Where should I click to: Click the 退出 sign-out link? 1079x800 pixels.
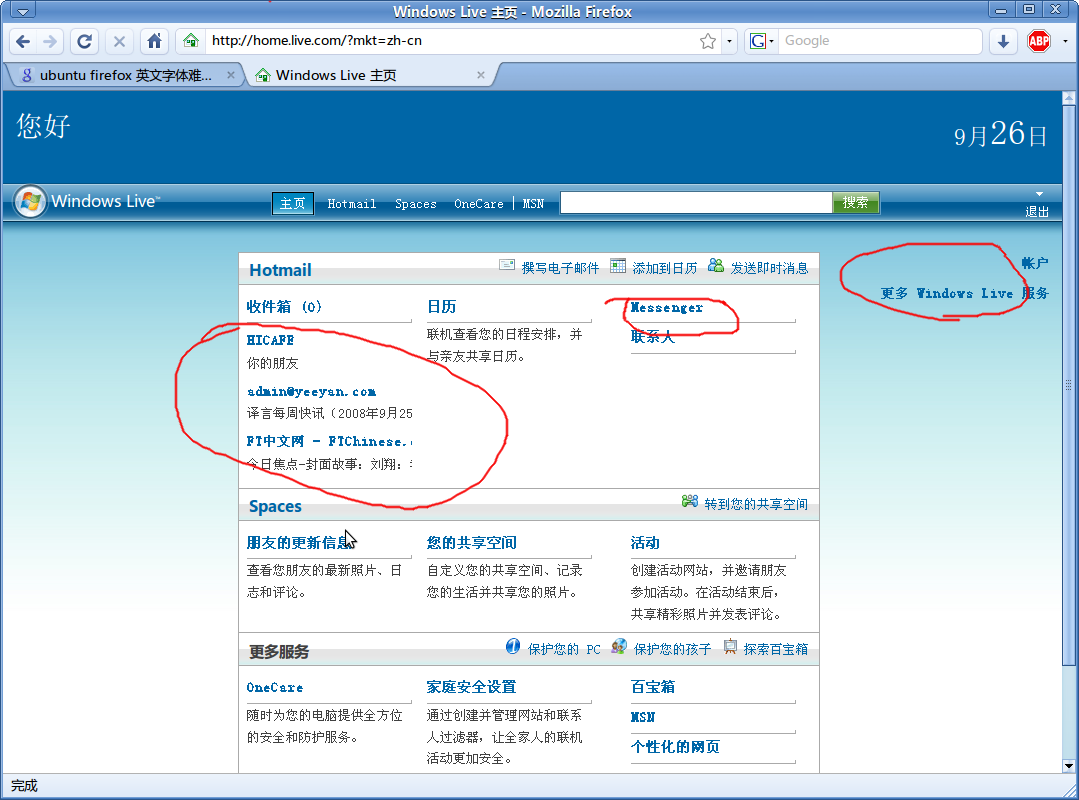click(1037, 212)
